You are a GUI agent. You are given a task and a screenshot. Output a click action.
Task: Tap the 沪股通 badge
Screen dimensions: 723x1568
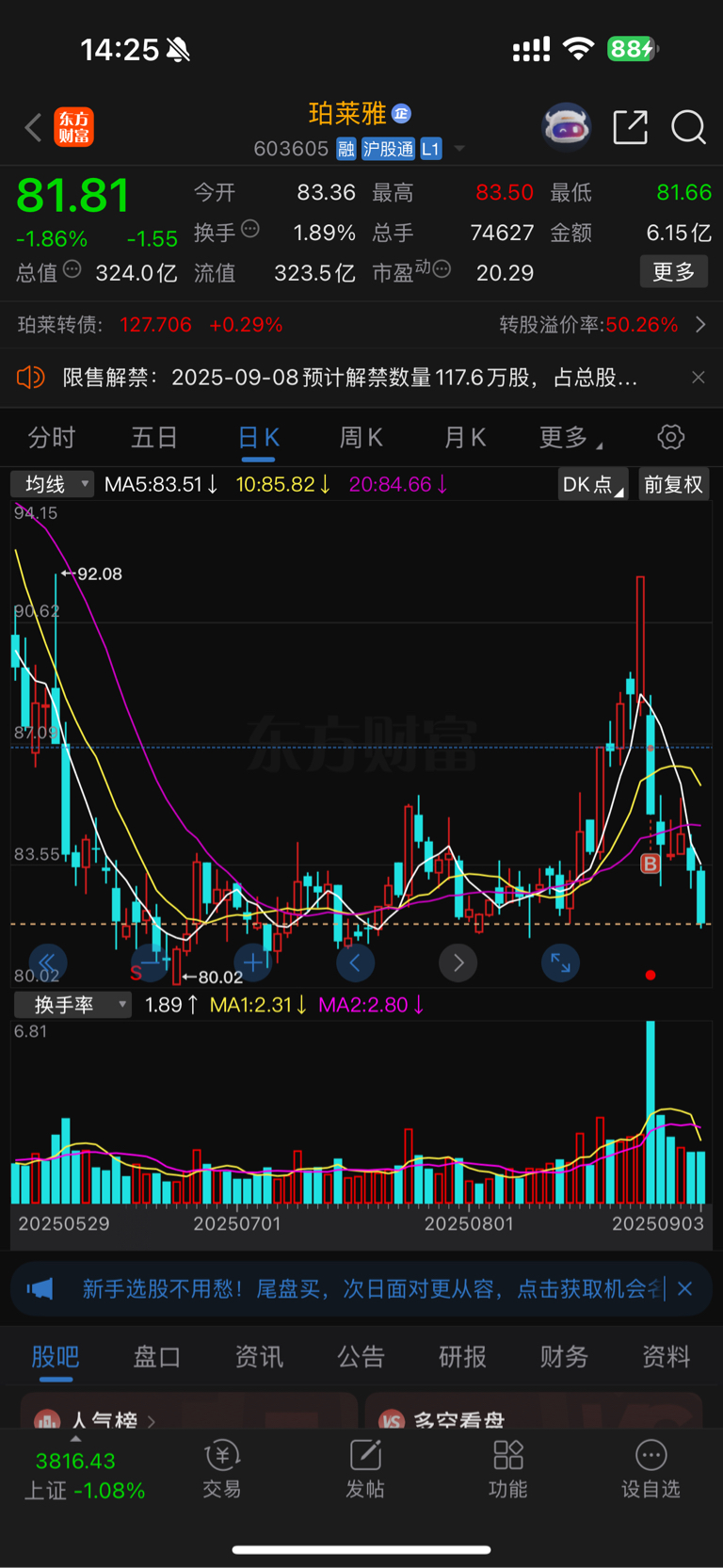click(388, 149)
